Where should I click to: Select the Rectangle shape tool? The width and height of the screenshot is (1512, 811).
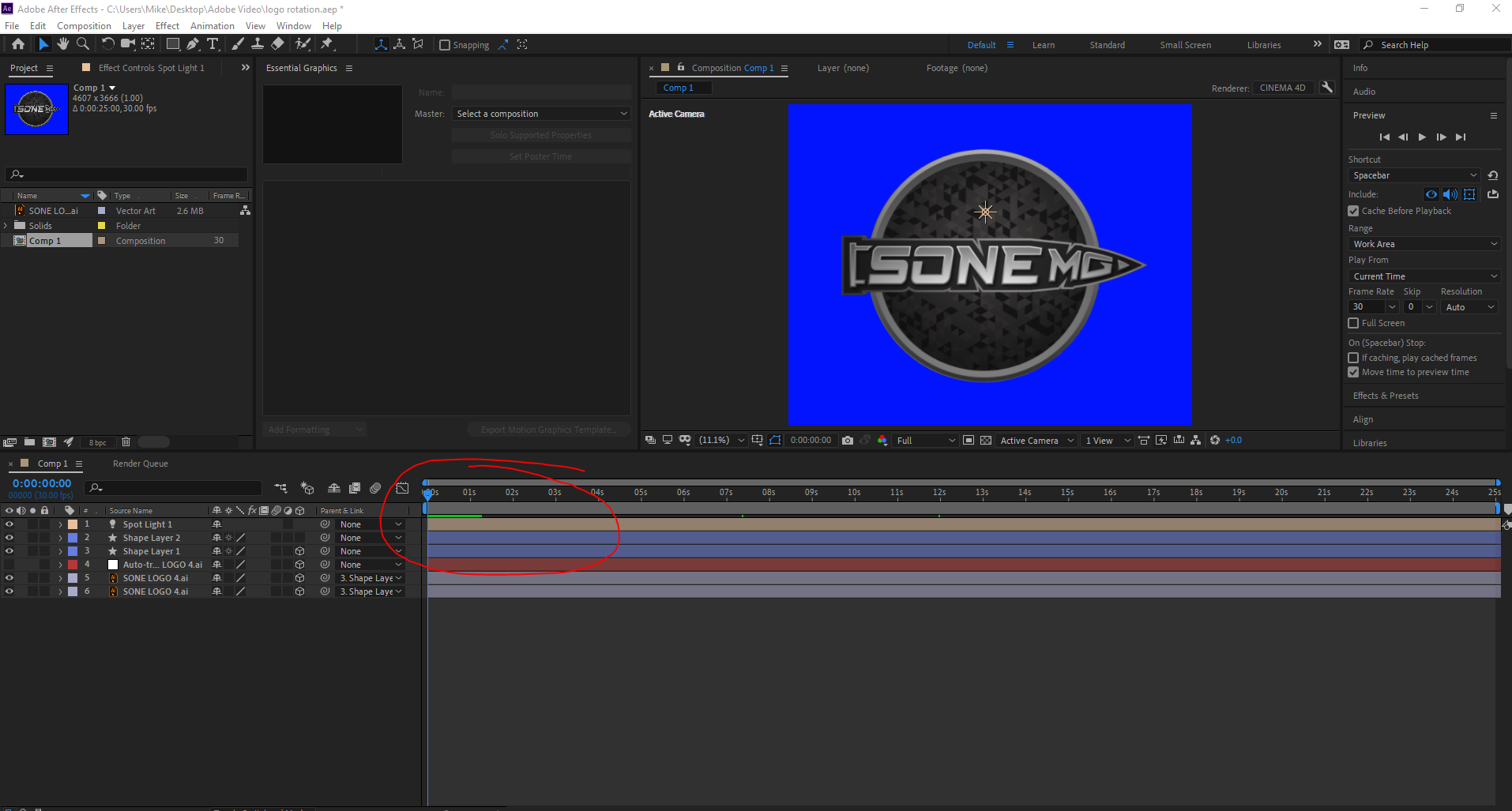pos(173,44)
